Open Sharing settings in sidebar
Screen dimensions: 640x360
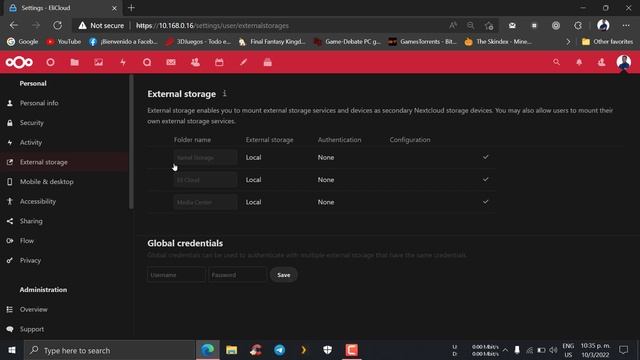[31, 221]
